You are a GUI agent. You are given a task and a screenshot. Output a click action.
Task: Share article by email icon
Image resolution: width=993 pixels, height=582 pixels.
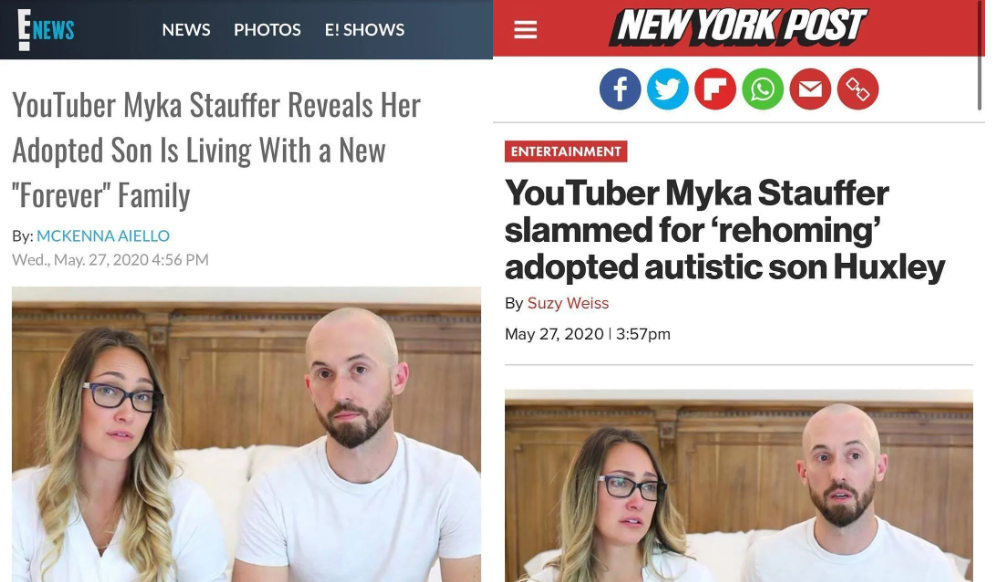pyautogui.click(x=810, y=89)
